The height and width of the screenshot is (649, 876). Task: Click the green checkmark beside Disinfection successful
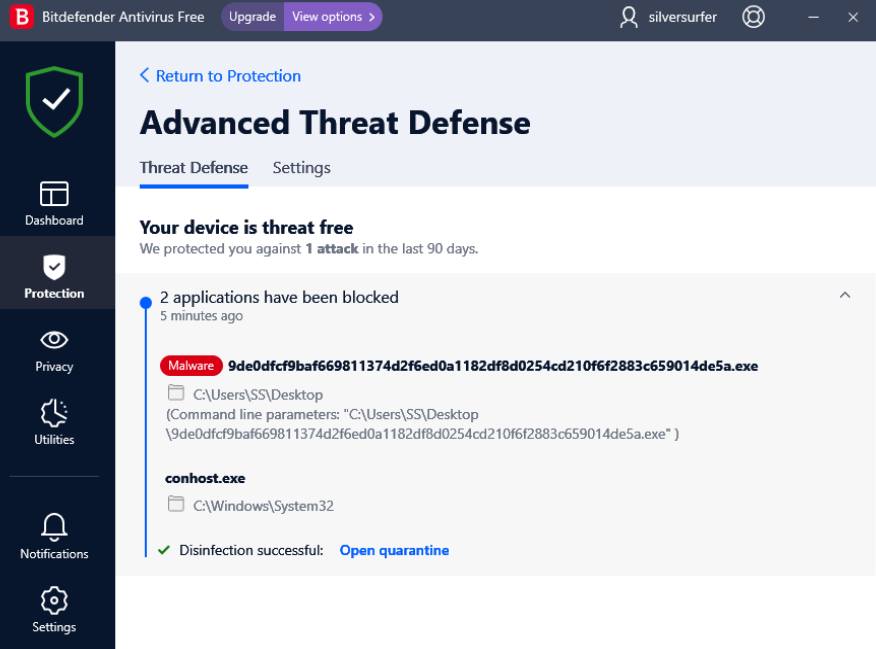click(x=164, y=550)
